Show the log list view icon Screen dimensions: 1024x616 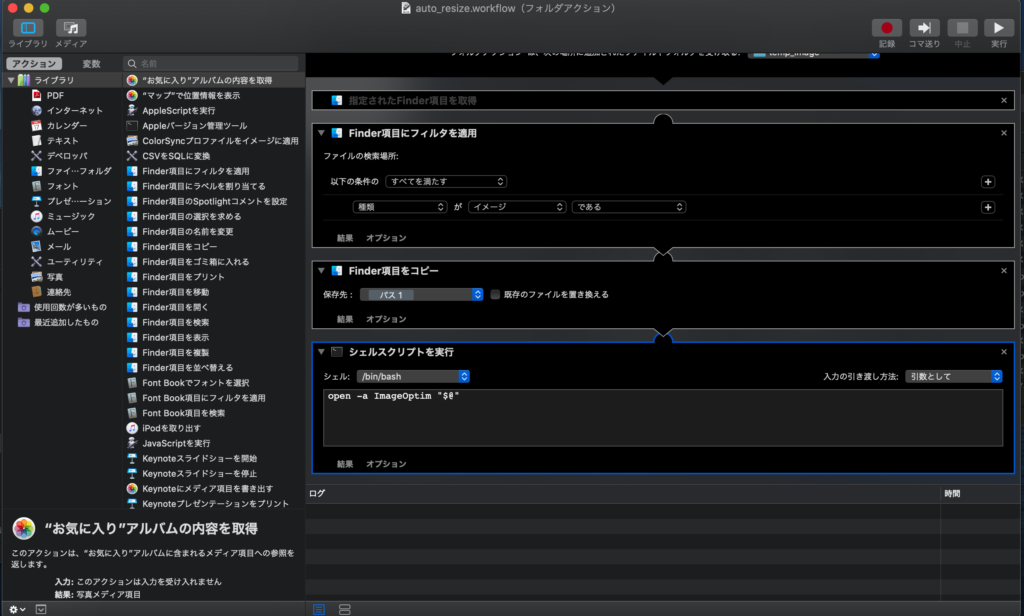click(319, 609)
